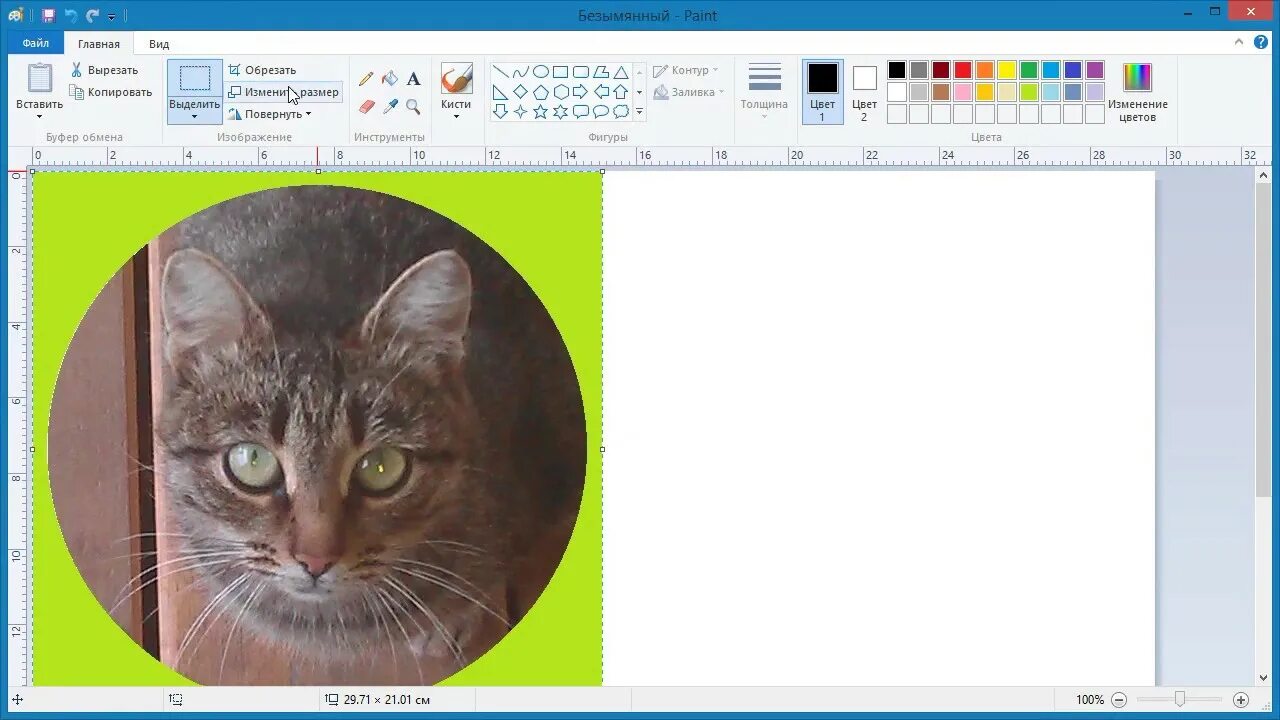
Task: Select the curve shape
Action: point(520,72)
